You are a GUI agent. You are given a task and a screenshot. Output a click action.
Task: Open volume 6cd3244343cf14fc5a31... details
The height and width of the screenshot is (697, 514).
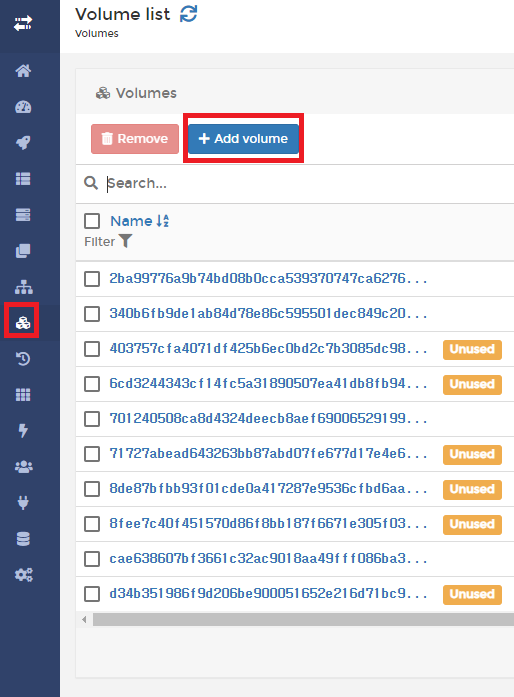coord(268,384)
